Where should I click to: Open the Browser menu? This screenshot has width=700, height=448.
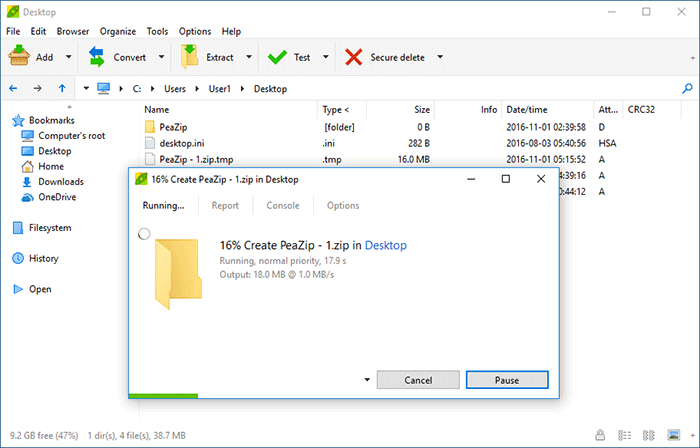click(x=73, y=31)
